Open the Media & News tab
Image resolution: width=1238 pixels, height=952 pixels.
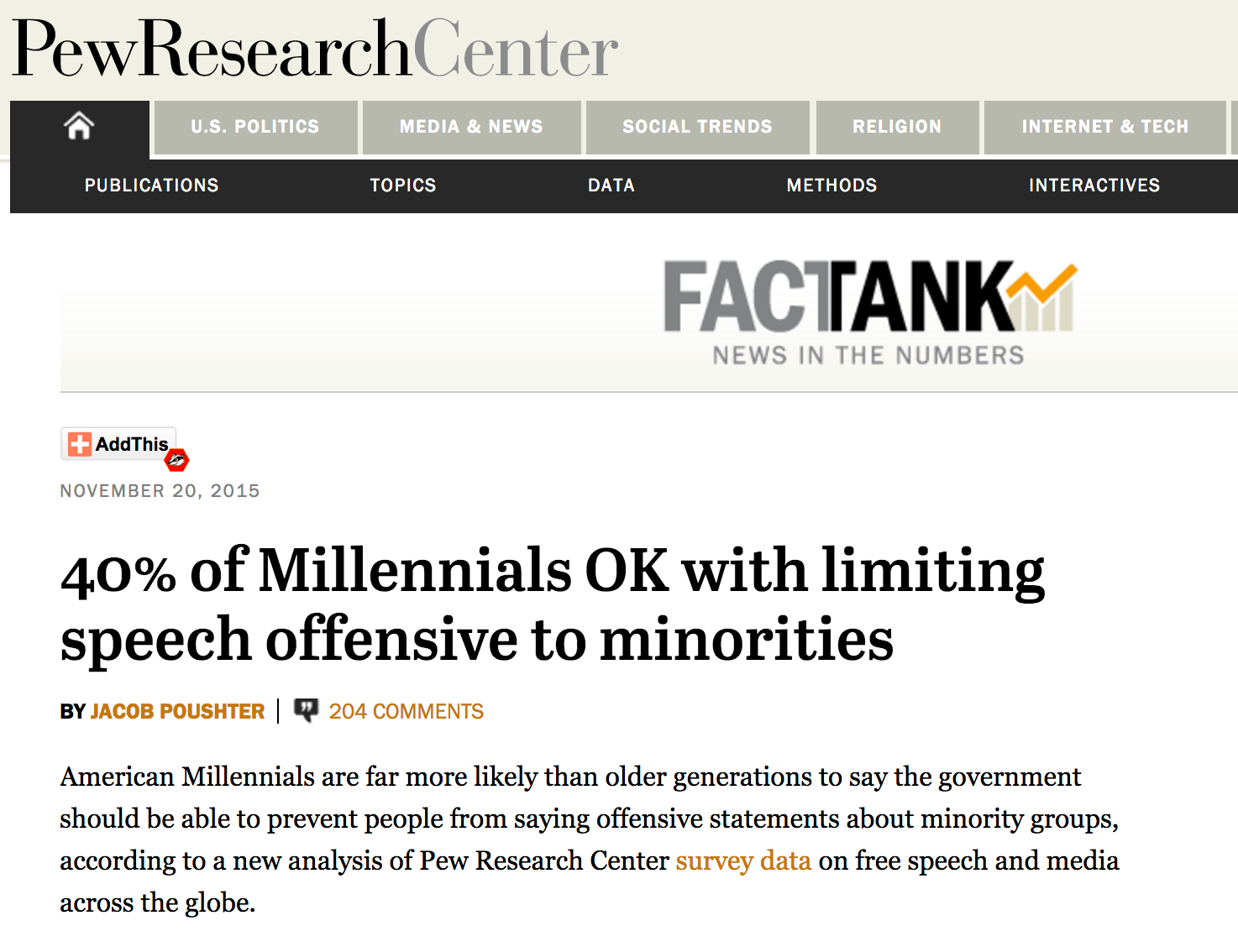pos(471,127)
